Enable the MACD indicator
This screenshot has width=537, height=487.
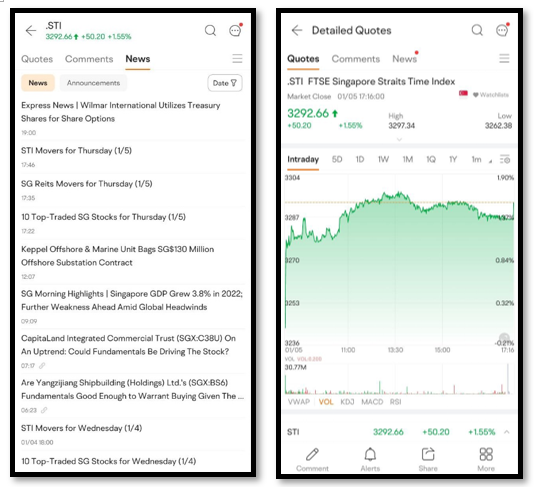pos(372,402)
